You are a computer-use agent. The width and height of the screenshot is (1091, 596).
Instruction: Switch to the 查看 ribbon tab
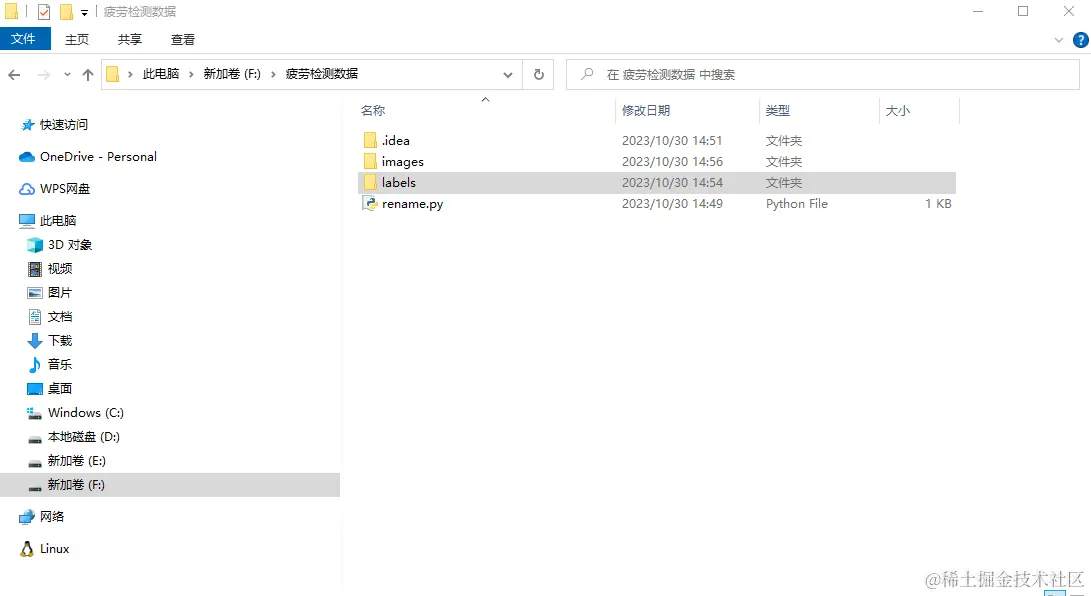[183, 40]
